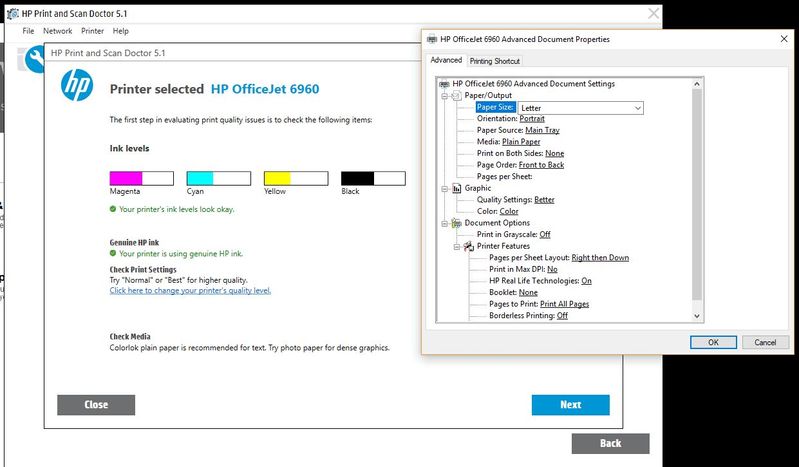
Task: Open the File menu
Action: point(28,31)
